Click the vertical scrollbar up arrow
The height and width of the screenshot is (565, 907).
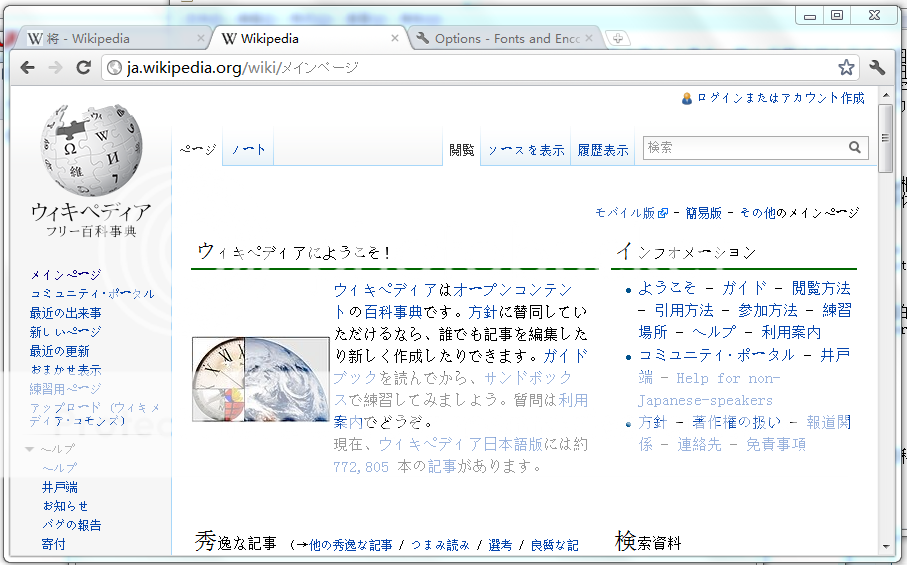point(886,95)
